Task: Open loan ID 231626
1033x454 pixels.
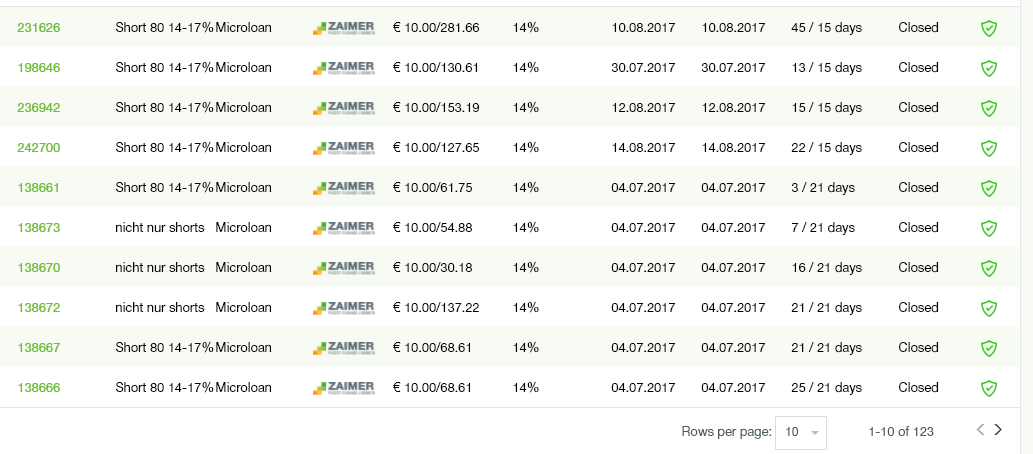Action: (x=39, y=28)
